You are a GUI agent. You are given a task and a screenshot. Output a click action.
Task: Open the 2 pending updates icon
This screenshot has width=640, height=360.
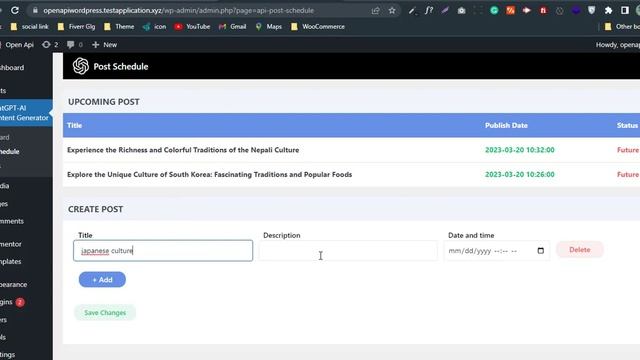(x=50, y=45)
